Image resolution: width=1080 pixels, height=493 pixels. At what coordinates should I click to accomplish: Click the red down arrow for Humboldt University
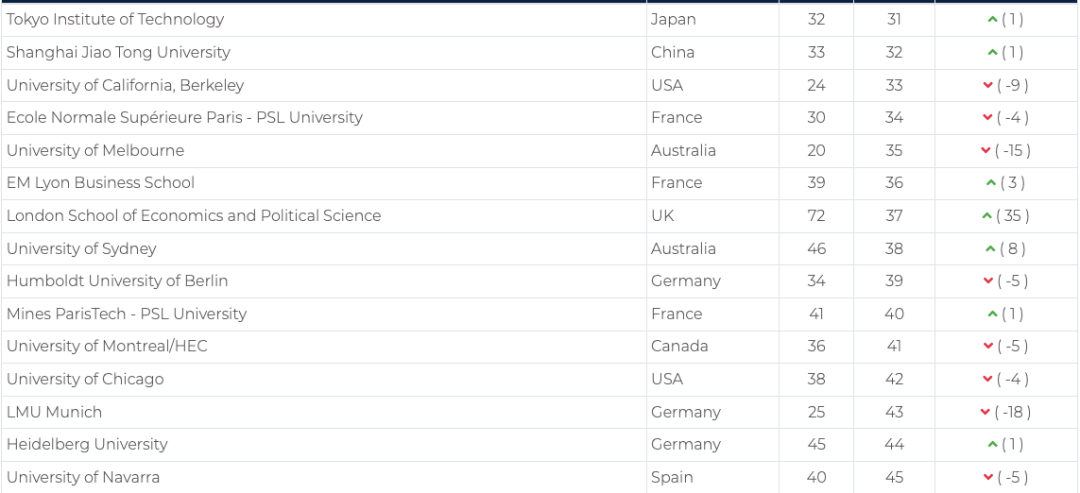point(988,281)
